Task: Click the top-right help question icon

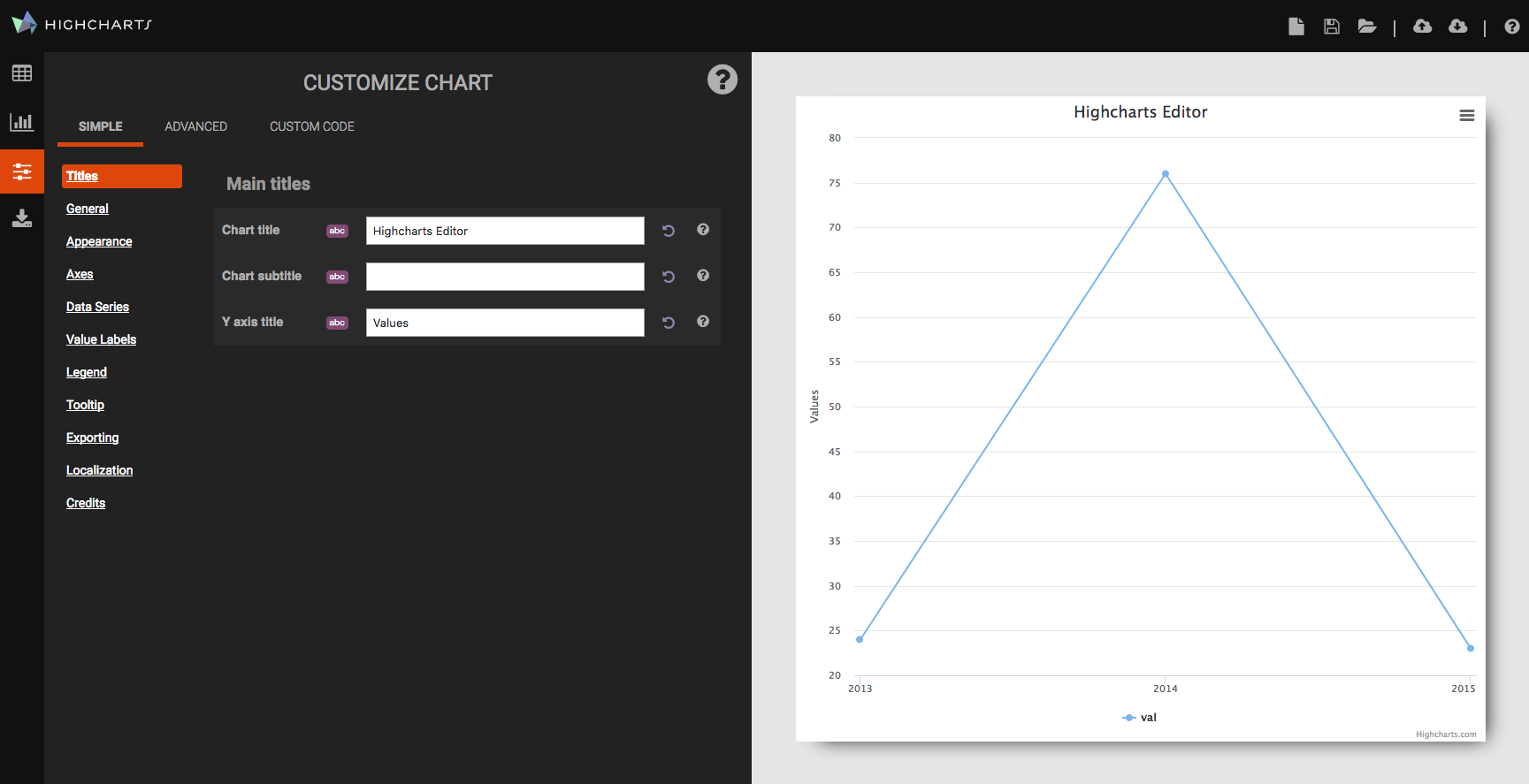Action: (1512, 27)
